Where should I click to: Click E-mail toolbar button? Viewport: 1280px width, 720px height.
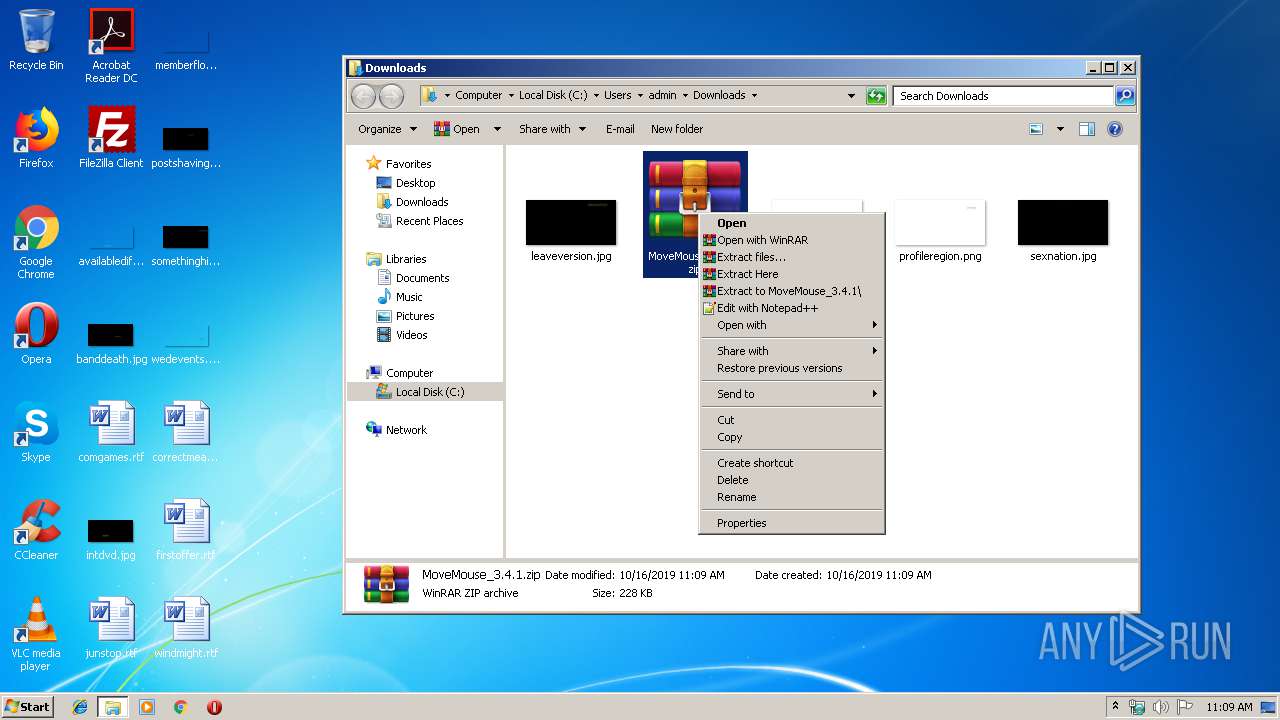pos(620,129)
